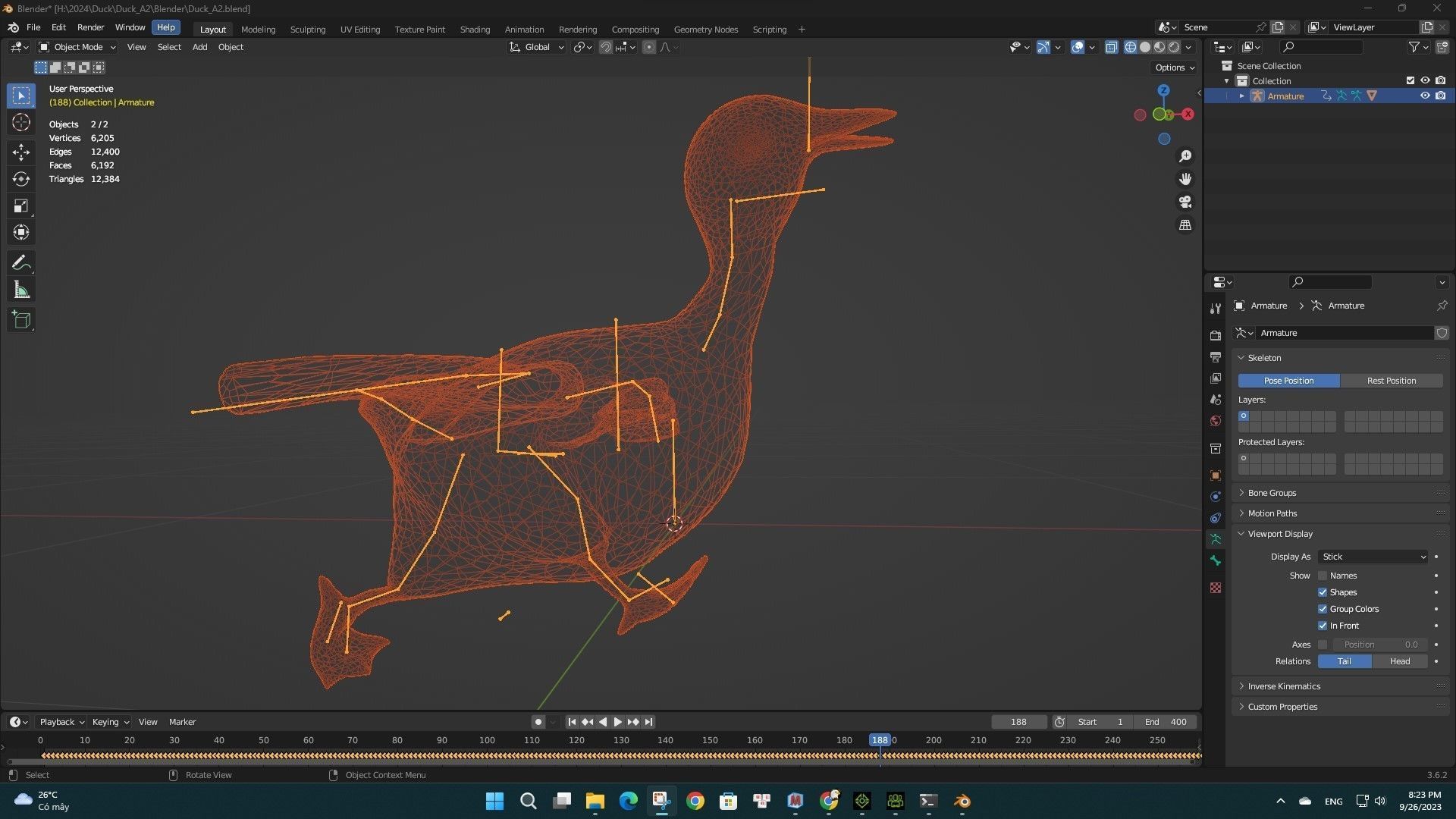This screenshot has width=1456, height=819.
Task: Switch to wireframe viewport shading
Action: (1130, 47)
